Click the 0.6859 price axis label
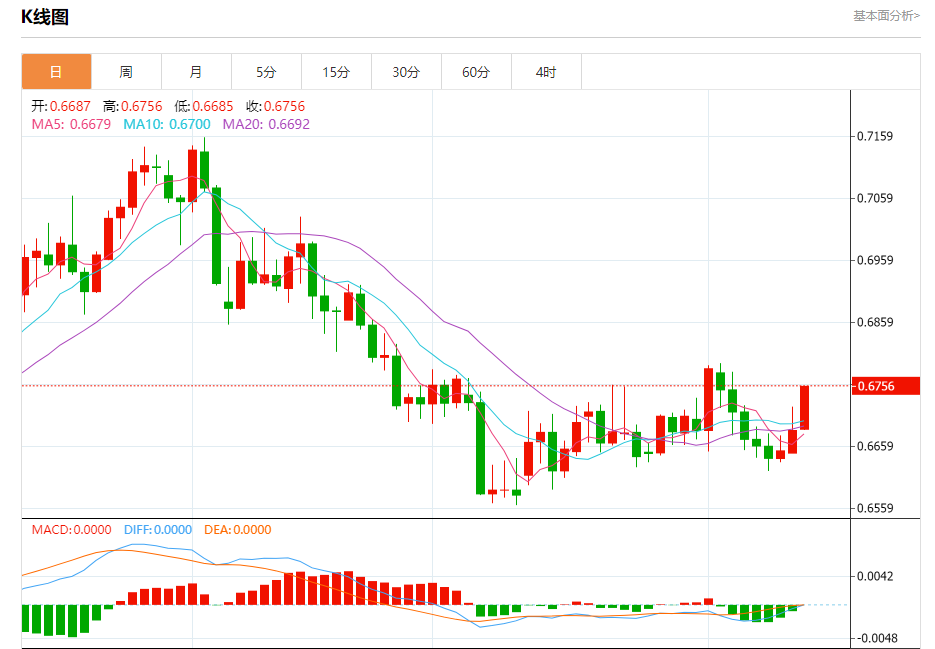The image size is (935, 649). tap(875, 322)
